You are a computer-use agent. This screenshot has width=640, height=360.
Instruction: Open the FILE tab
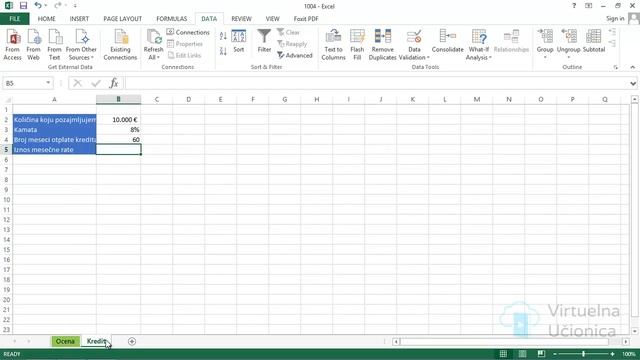(x=15, y=19)
